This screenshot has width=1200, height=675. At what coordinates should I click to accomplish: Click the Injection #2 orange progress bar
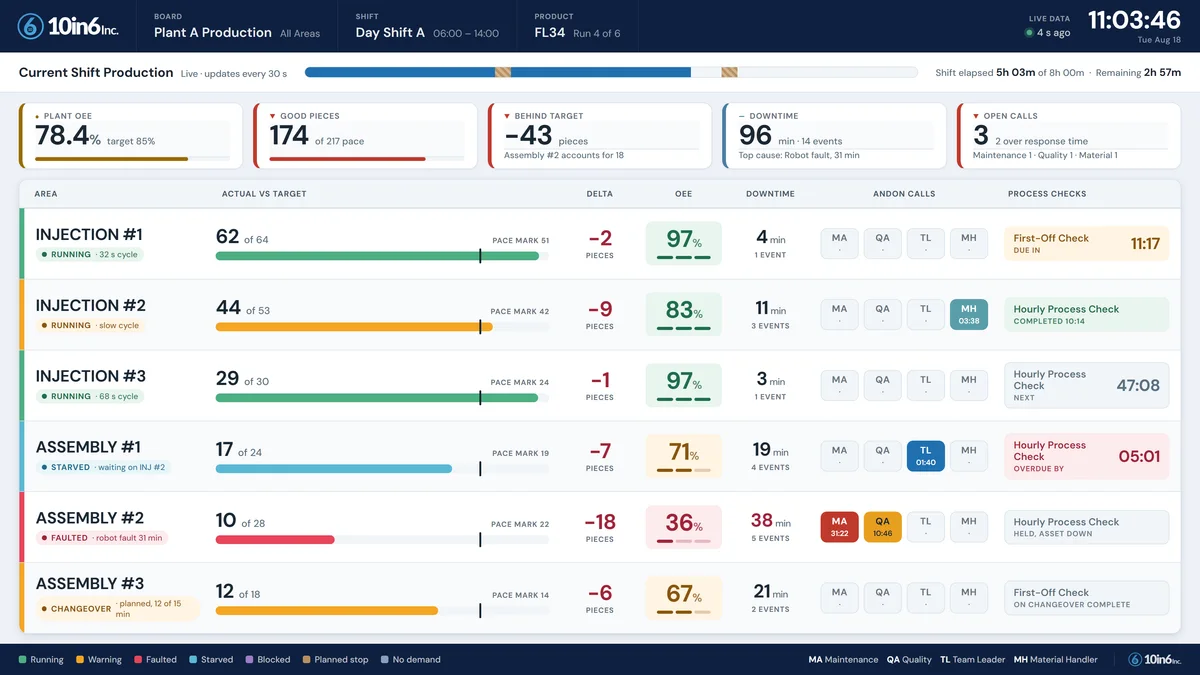click(x=354, y=327)
